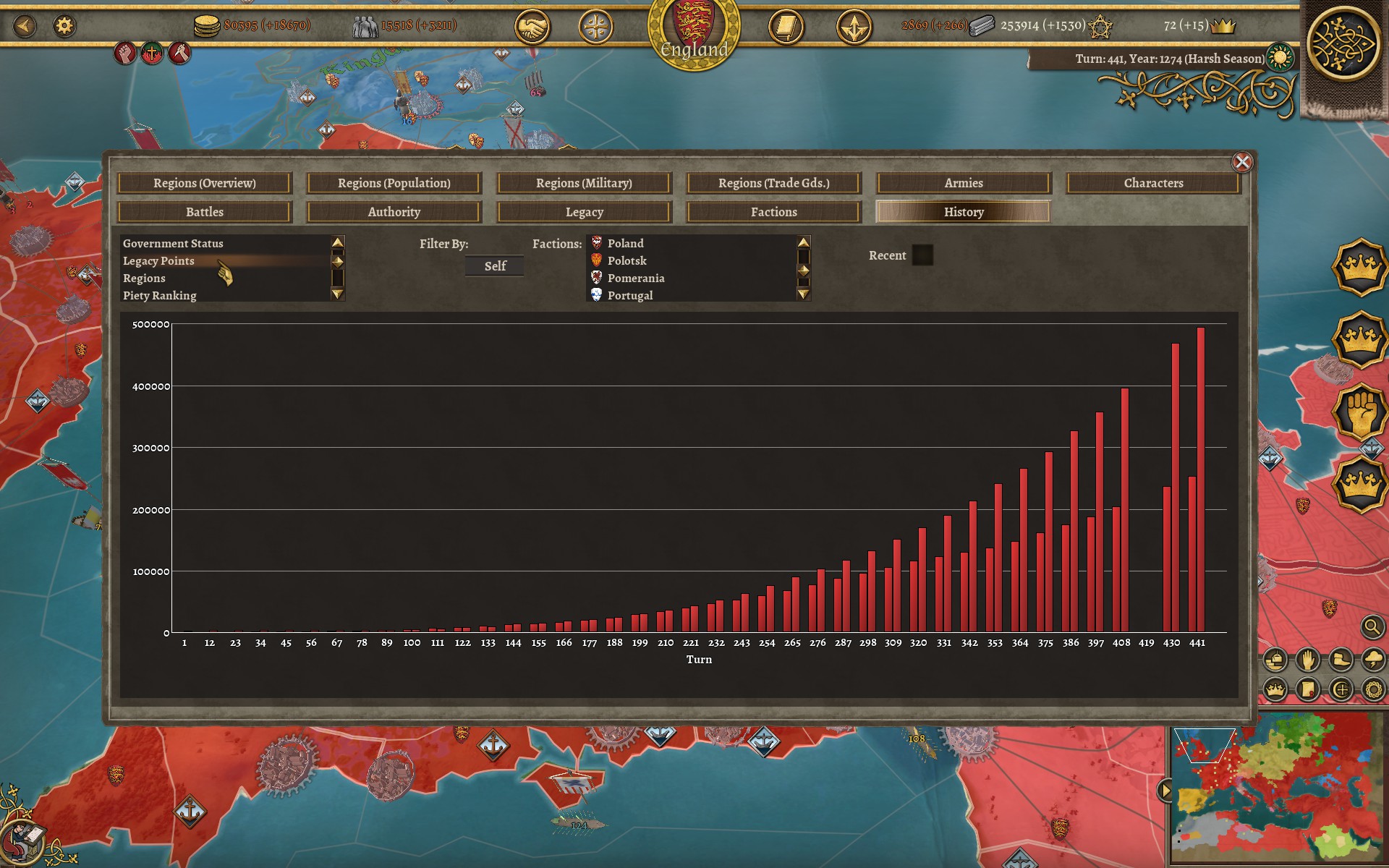Open the ledger book icon
The width and height of the screenshot is (1389, 868).
786,28
